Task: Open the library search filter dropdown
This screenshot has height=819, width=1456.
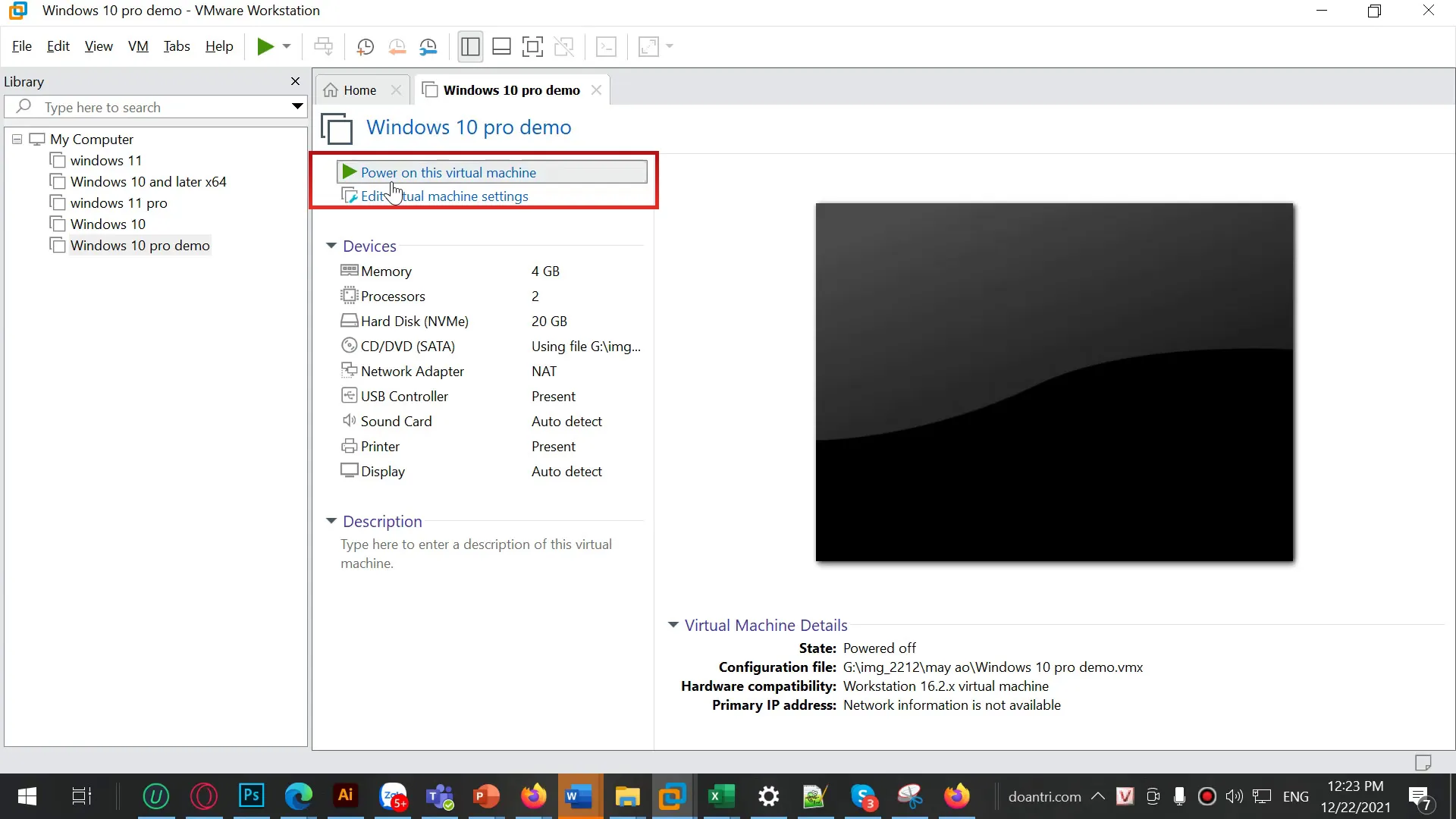Action: (x=297, y=107)
